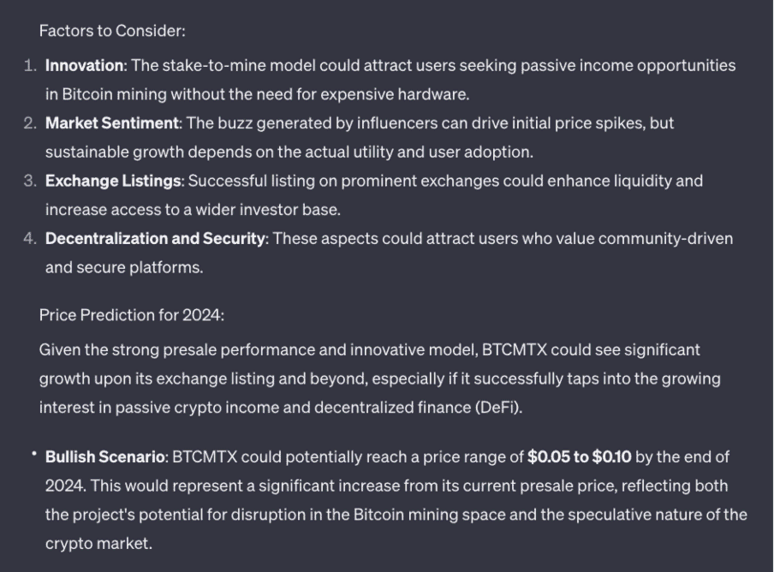Click the bold 'Decentralization and Security' label
774x572 pixels.
(x=155, y=238)
